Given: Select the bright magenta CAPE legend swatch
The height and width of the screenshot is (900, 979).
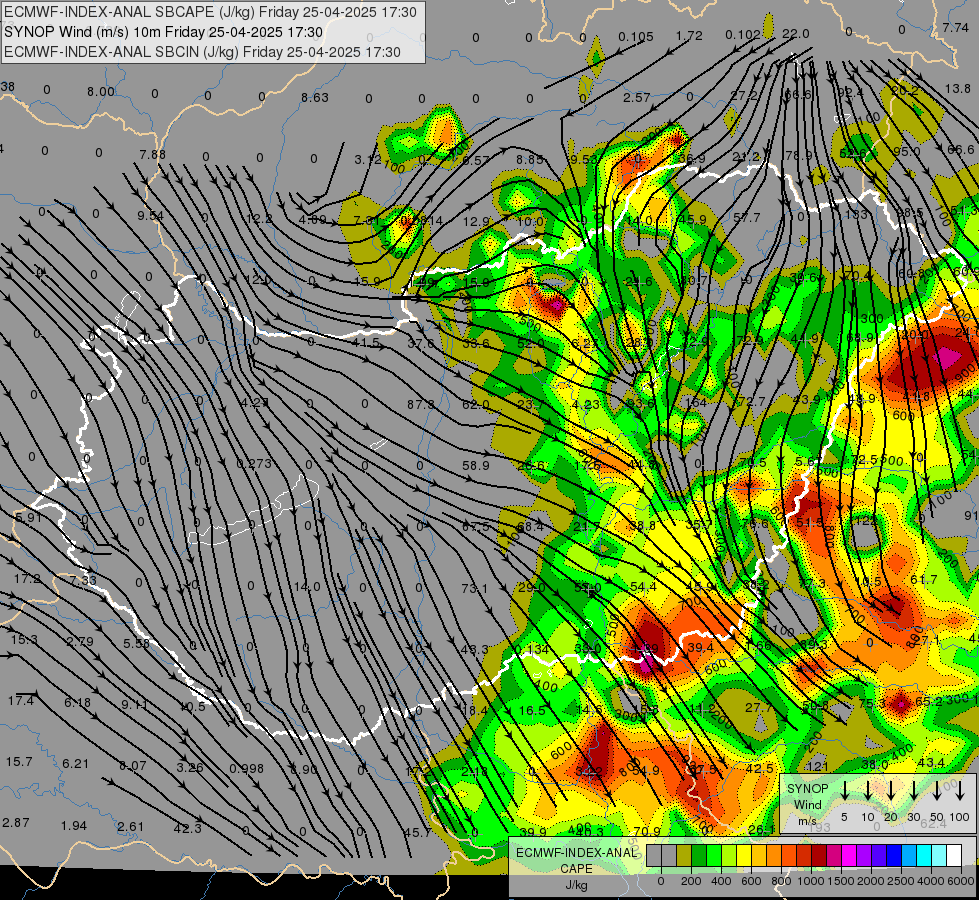Looking at the screenshot, I should 849,855.
